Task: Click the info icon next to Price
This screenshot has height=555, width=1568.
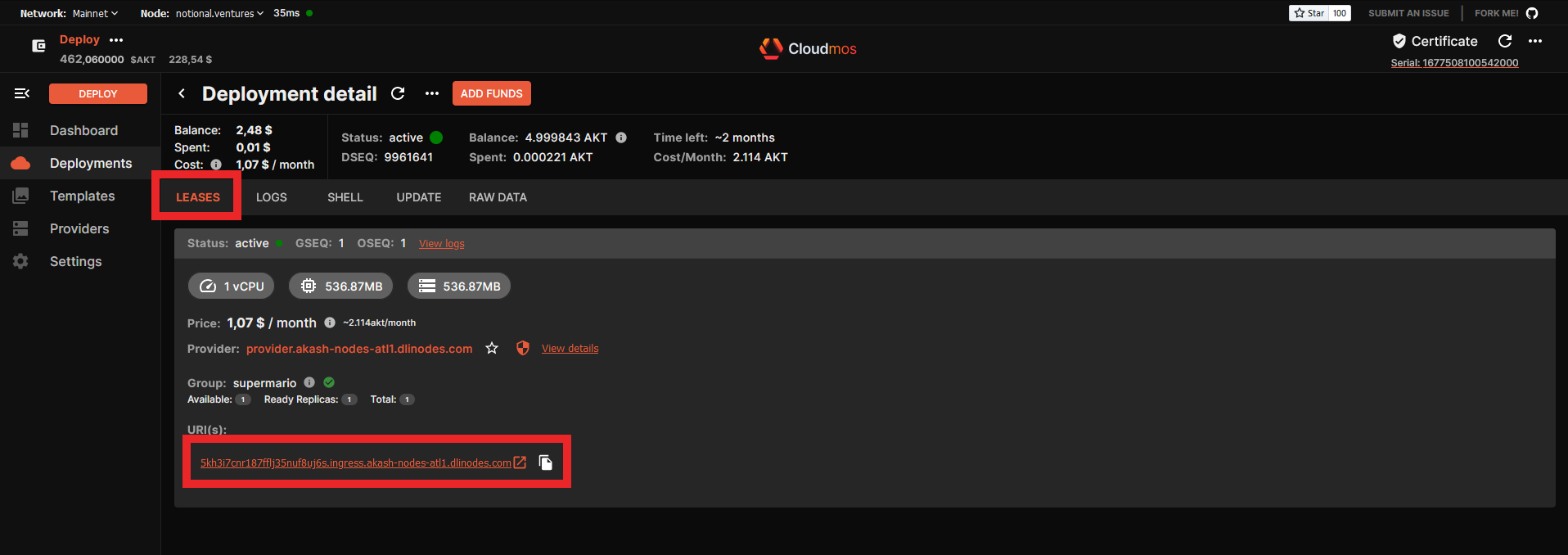Action: (330, 323)
